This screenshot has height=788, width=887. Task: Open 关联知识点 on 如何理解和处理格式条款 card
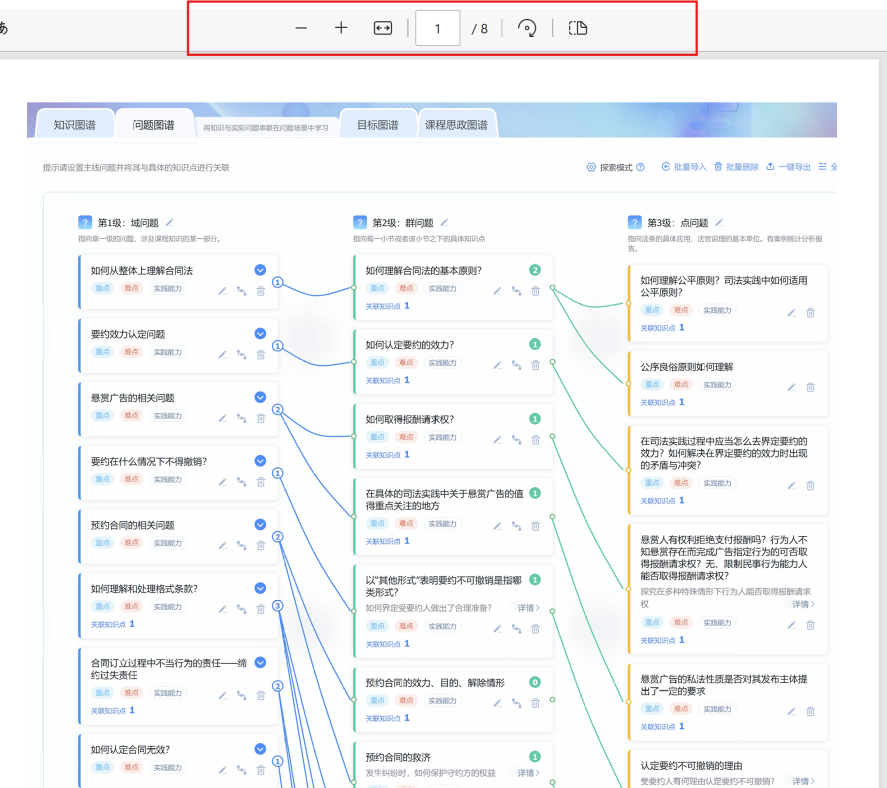[x=113, y=624]
